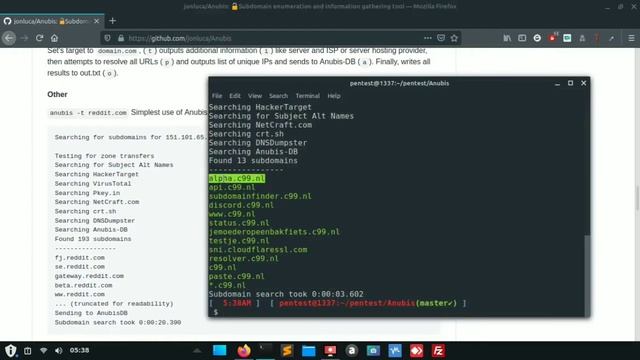Open Firefox library icon
The height and width of the screenshot is (360, 640).
coord(507,38)
